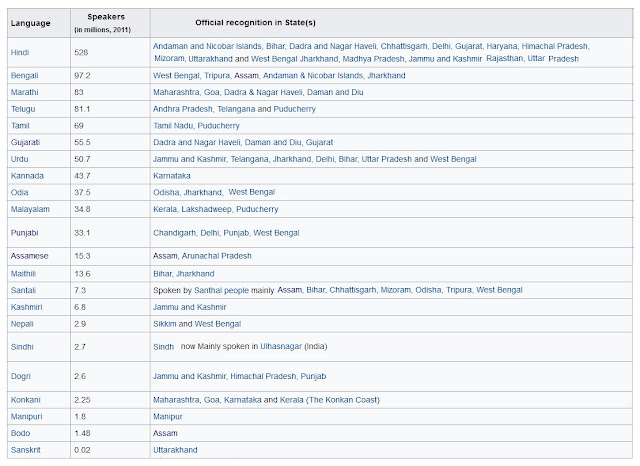This screenshot has height=466, width=640.
Task: Select the 0.02 speakers value
Action: (82, 450)
